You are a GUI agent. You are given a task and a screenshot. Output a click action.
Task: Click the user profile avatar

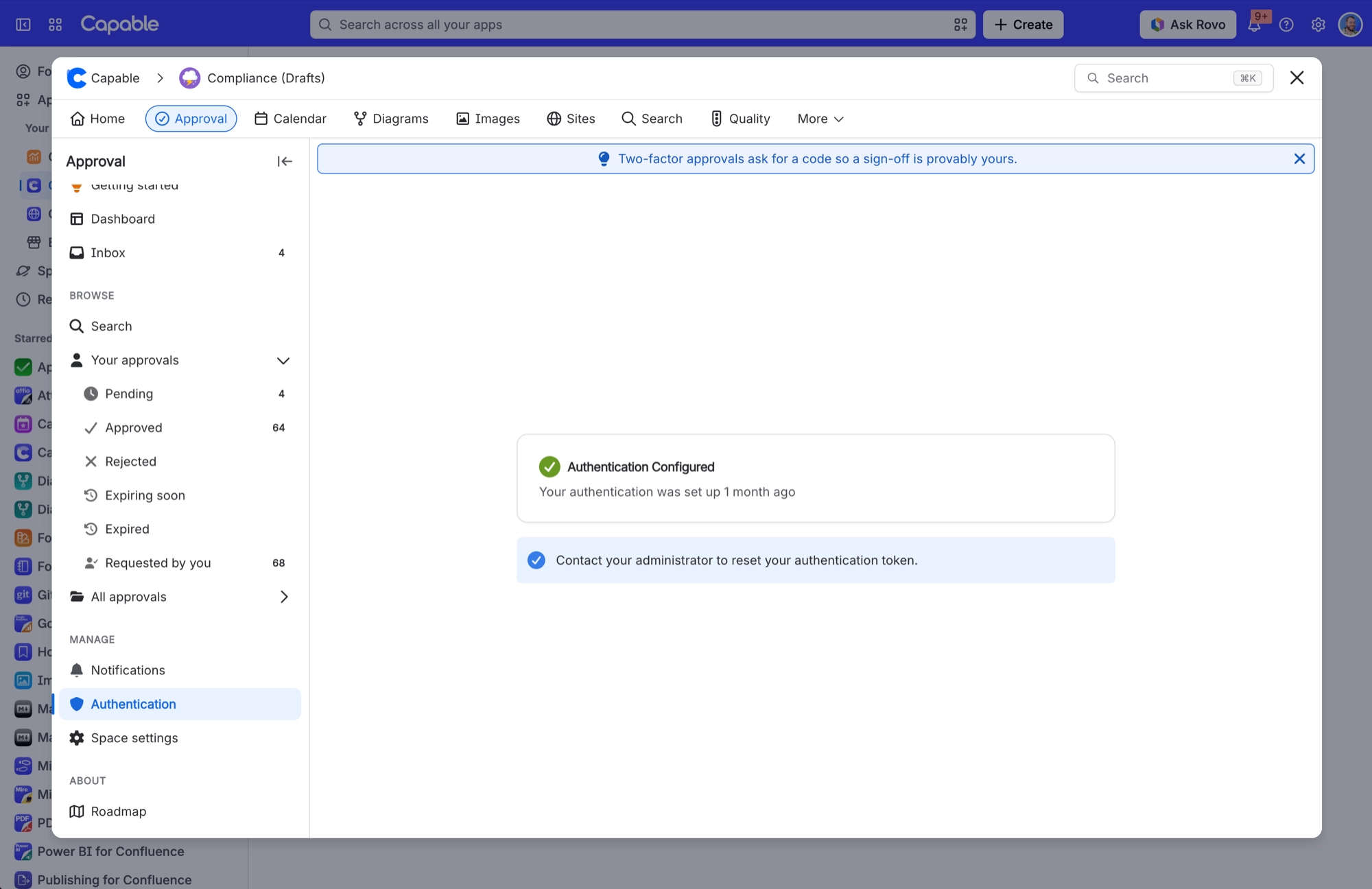pos(1350,25)
